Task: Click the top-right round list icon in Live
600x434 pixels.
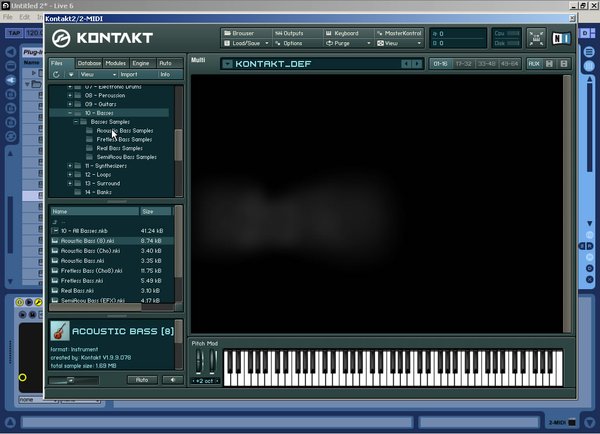Action: click(x=590, y=52)
